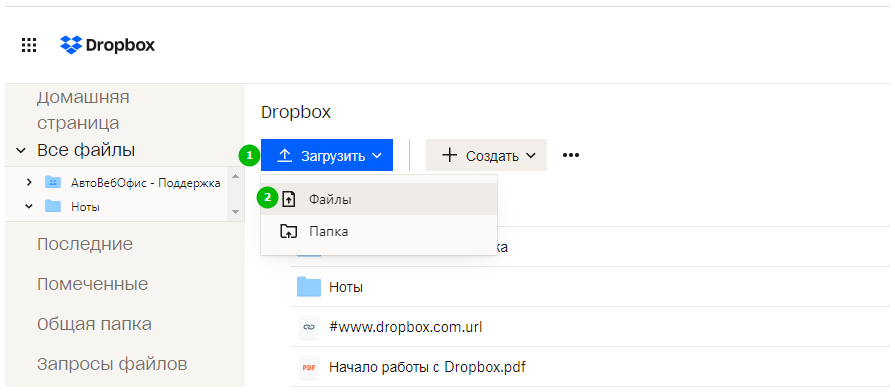The width and height of the screenshot is (895, 392).
Task: Expand the АвтоВебОфис - Поддержка tree folder
Action: (x=29, y=183)
